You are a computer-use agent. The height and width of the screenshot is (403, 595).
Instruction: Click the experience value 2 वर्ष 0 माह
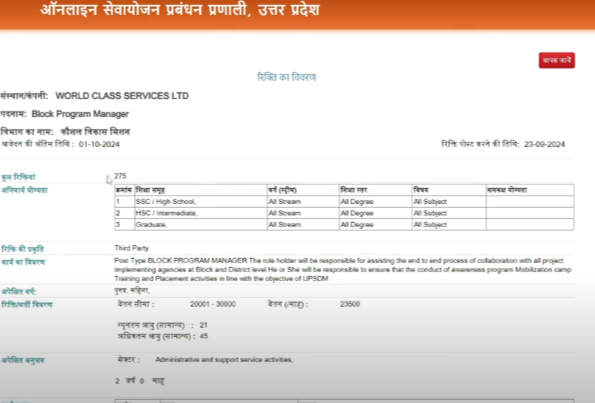coord(140,381)
